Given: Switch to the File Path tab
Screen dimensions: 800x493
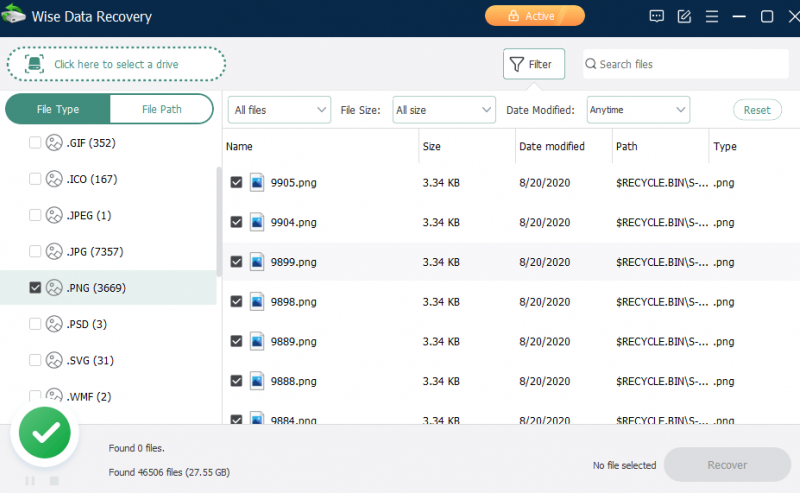Looking at the screenshot, I should (161, 109).
